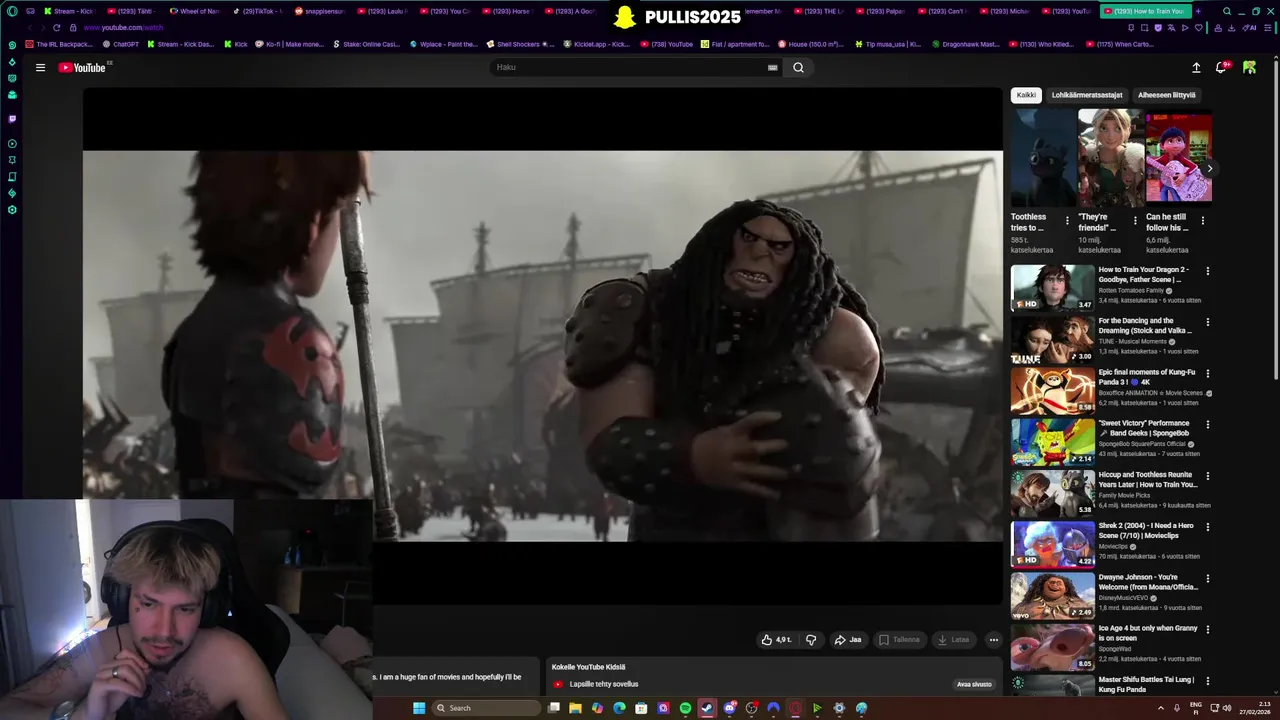Click the Windows taskbar Search box

[x=488, y=708]
